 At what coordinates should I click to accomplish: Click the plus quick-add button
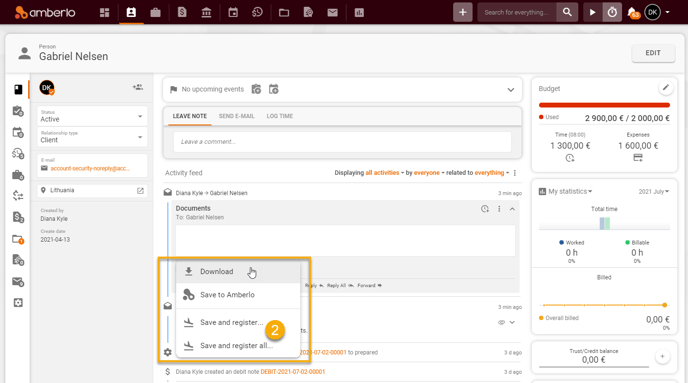tap(462, 12)
